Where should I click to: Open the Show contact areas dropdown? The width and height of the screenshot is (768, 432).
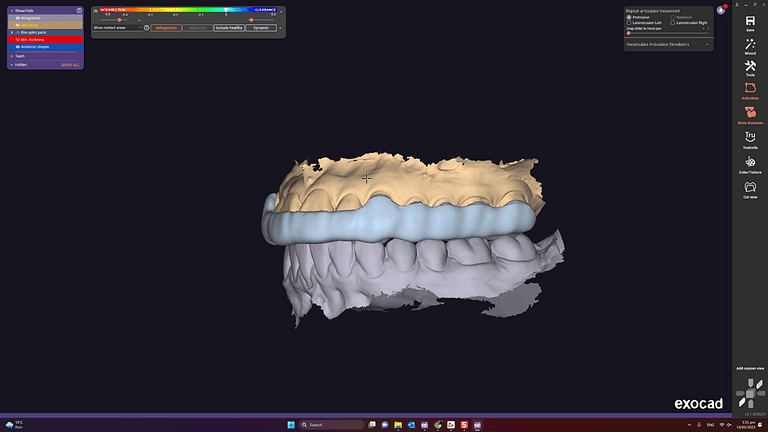click(120, 28)
